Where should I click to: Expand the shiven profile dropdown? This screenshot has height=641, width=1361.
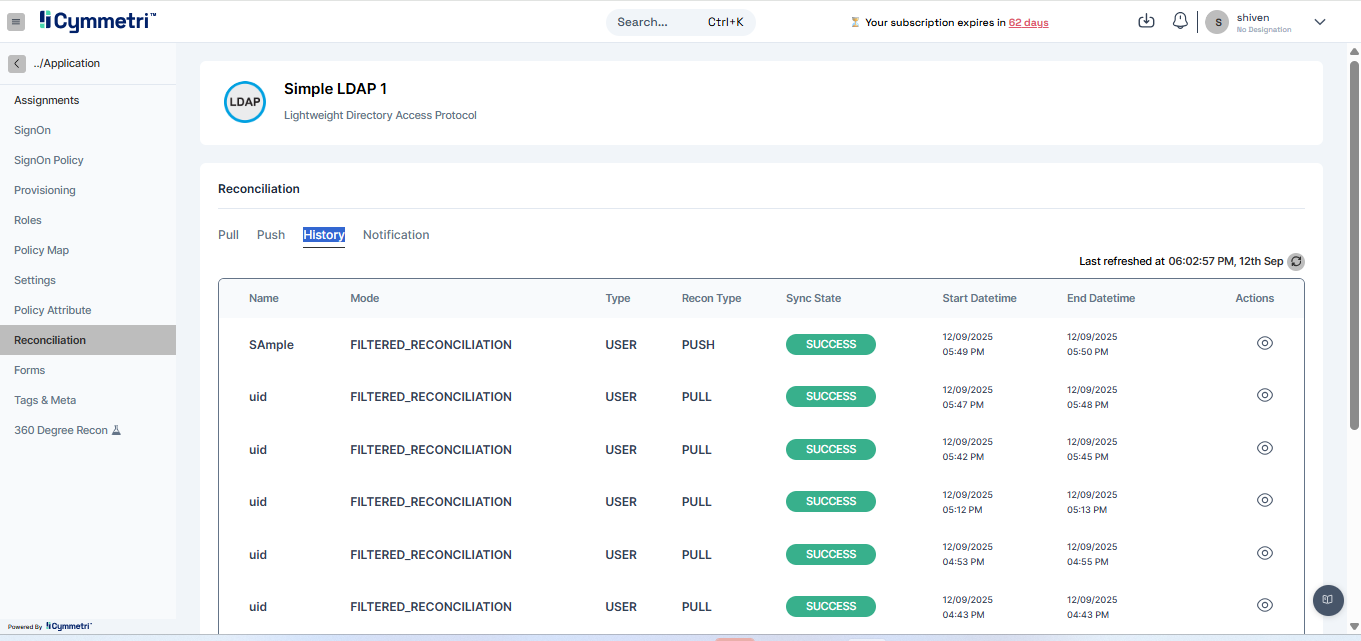pyautogui.click(x=1319, y=22)
